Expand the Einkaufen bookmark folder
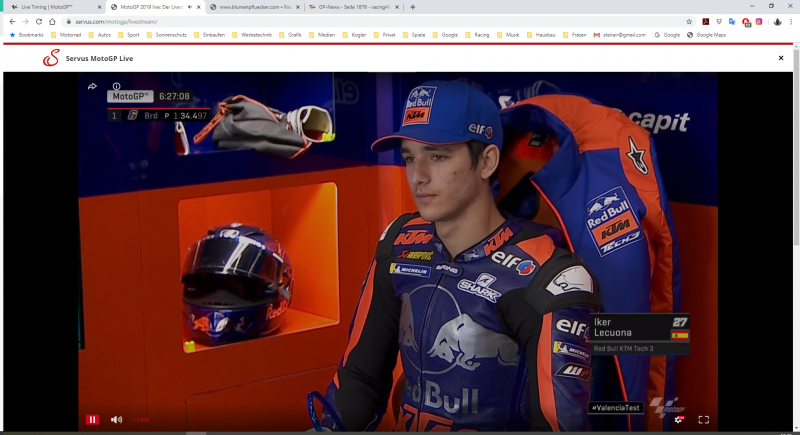 (x=209, y=35)
